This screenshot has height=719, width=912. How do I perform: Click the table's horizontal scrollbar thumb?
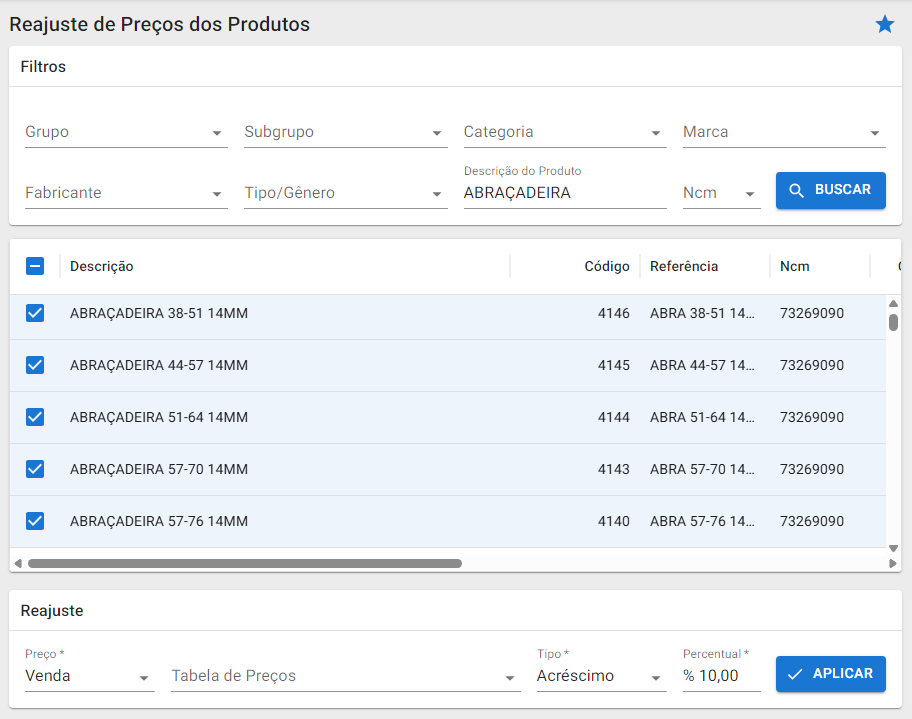(245, 564)
